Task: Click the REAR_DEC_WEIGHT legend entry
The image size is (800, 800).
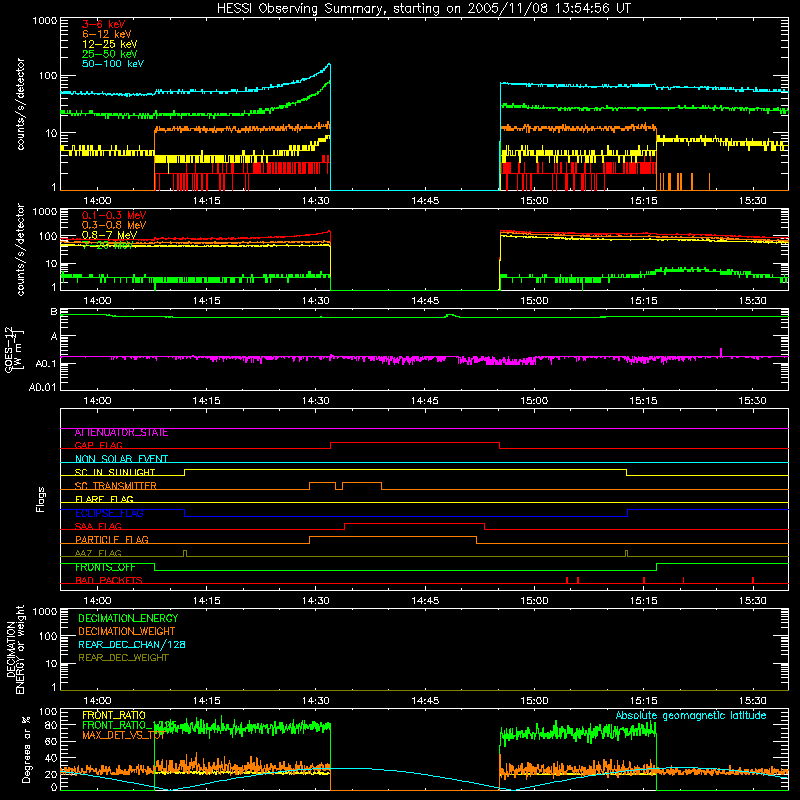Action: pyautogui.click(x=123, y=658)
